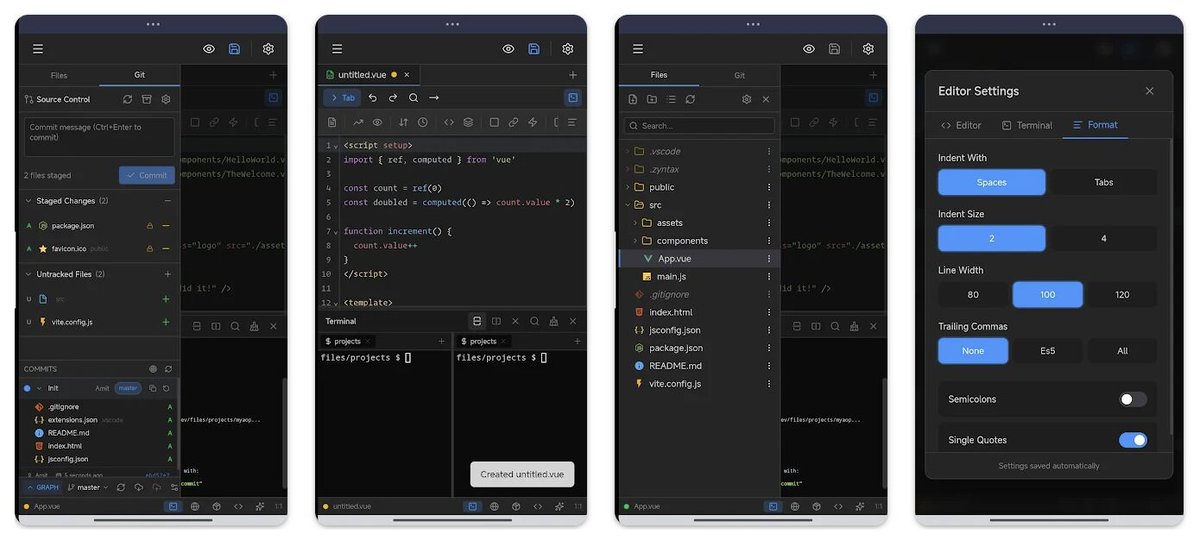This screenshot has width=1200, height=540.
Task: Click the refresh icon in Source Control header
Action: click(127, 99)
